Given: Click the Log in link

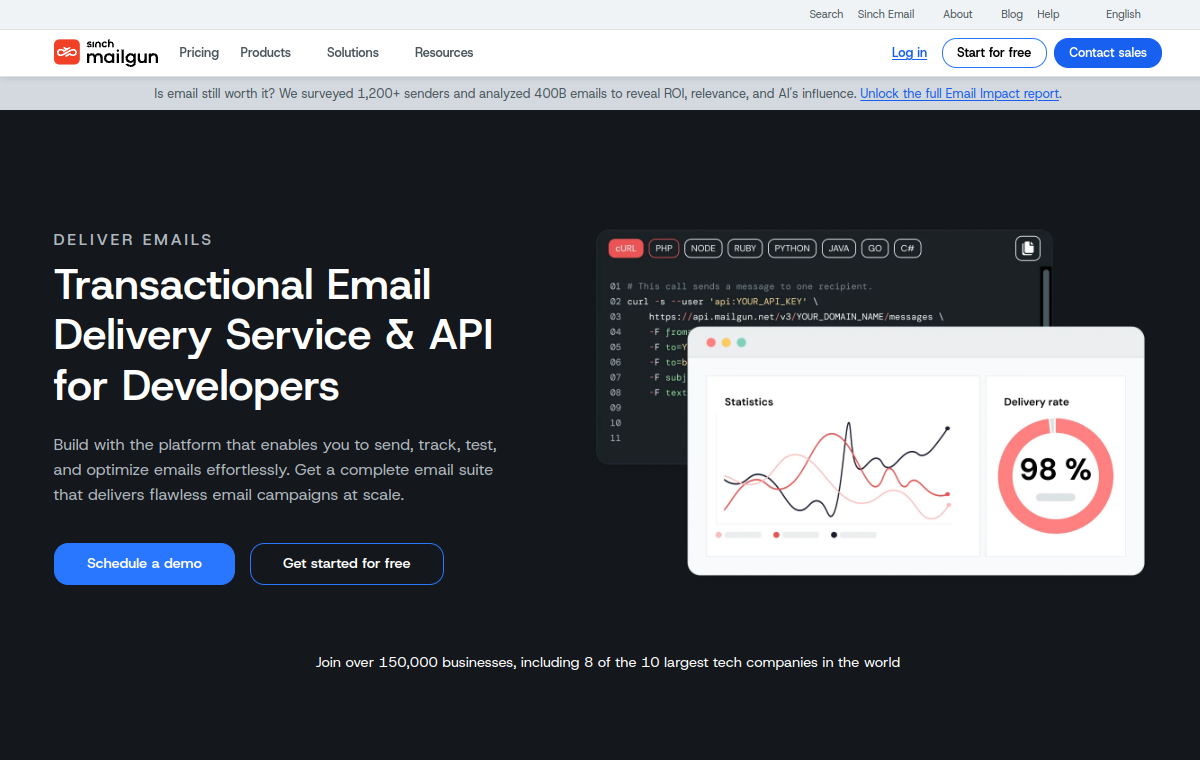Looking at the screenshot, I should 909,52.
